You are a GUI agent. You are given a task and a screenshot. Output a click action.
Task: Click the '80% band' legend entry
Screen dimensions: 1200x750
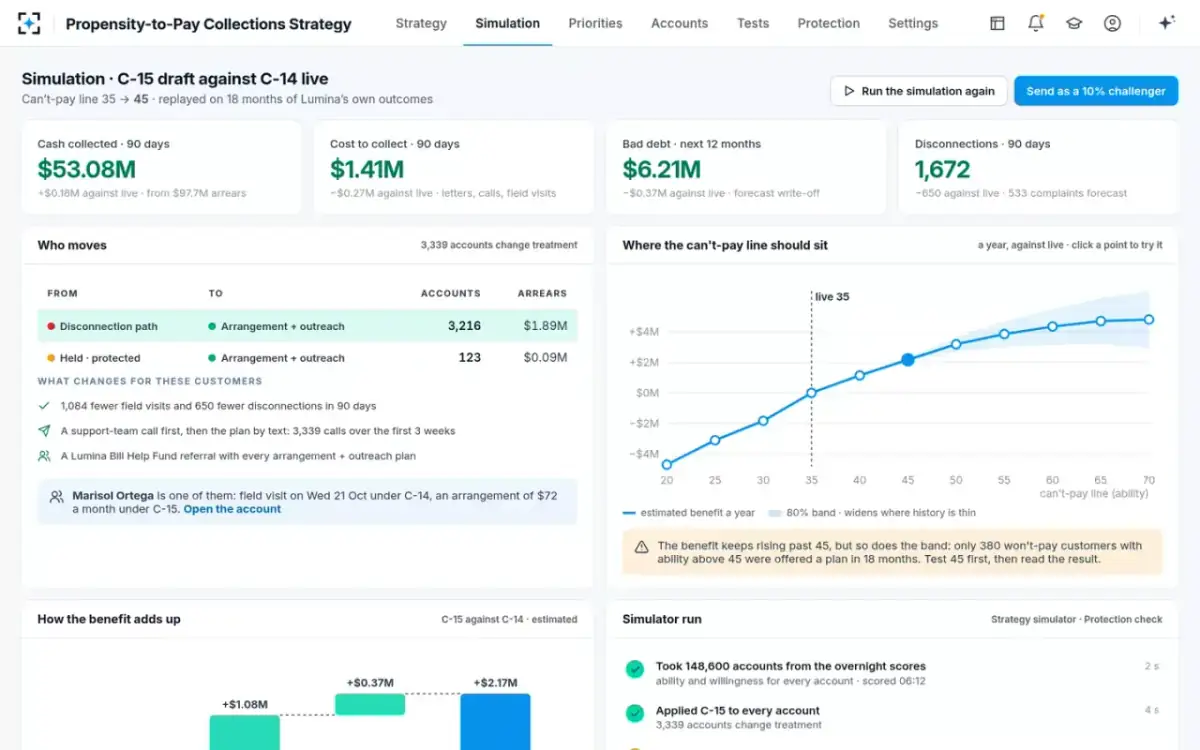tap(872, 513)
